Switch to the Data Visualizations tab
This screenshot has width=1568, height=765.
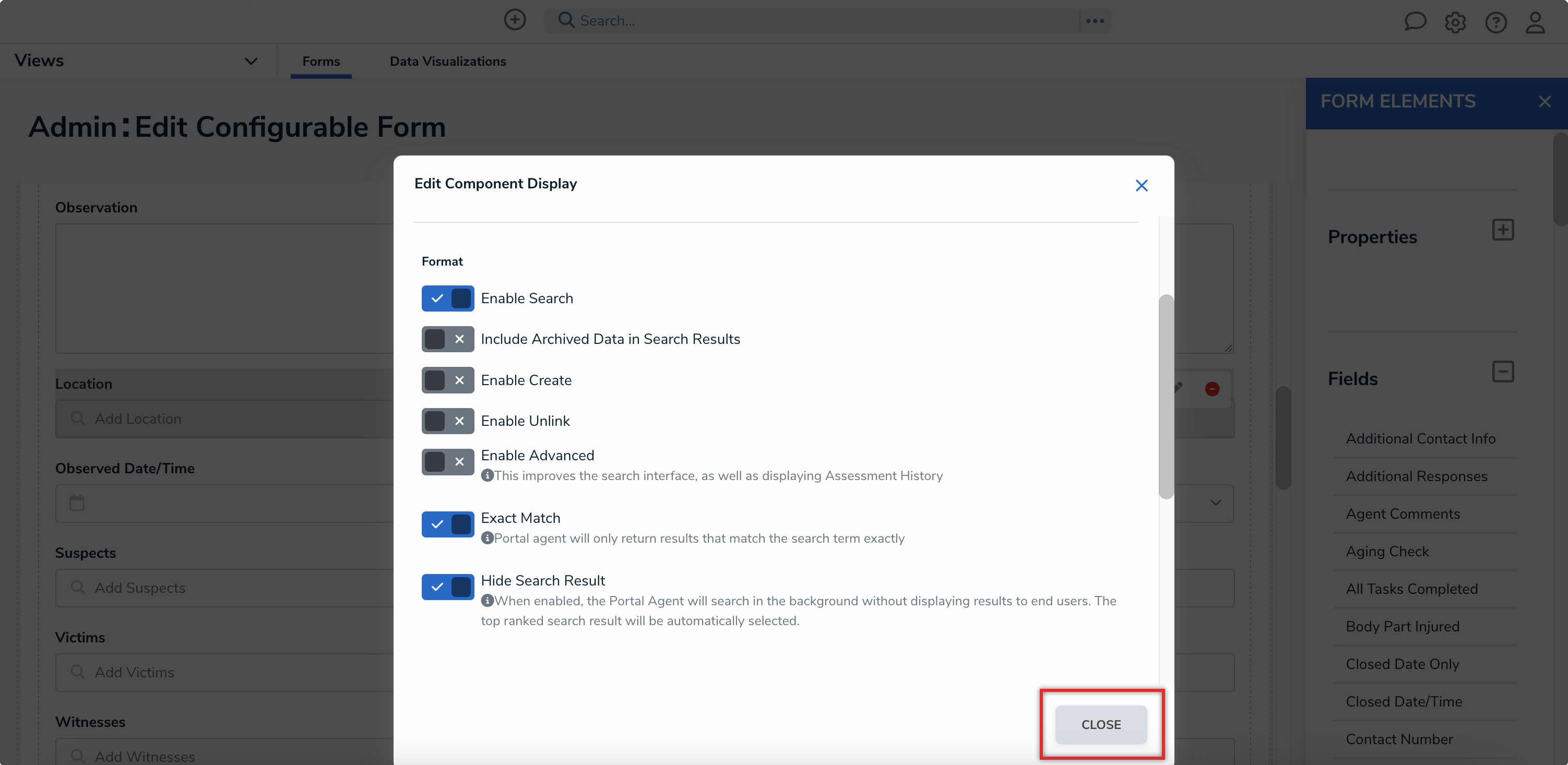[x=447, y=62]
